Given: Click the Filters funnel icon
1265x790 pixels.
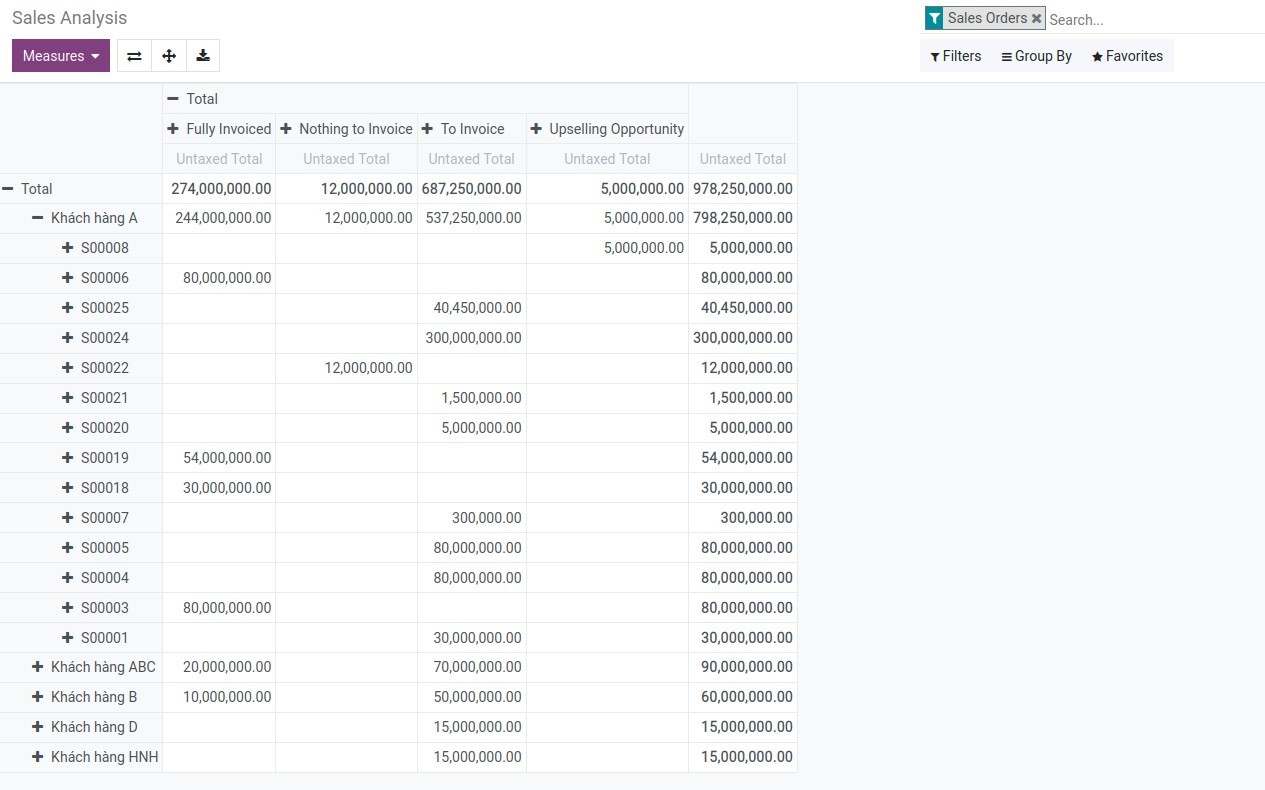Looking at the screenshot, I should tap(934, 56).
